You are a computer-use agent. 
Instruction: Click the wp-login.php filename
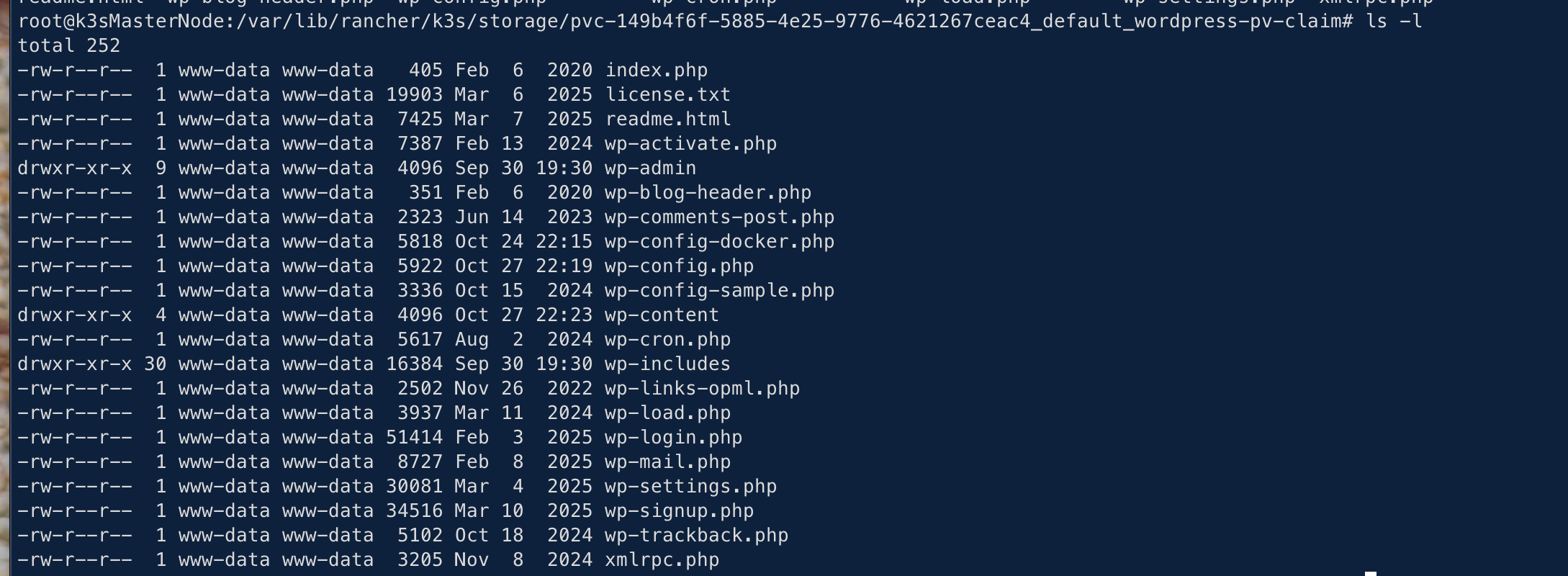673,438
